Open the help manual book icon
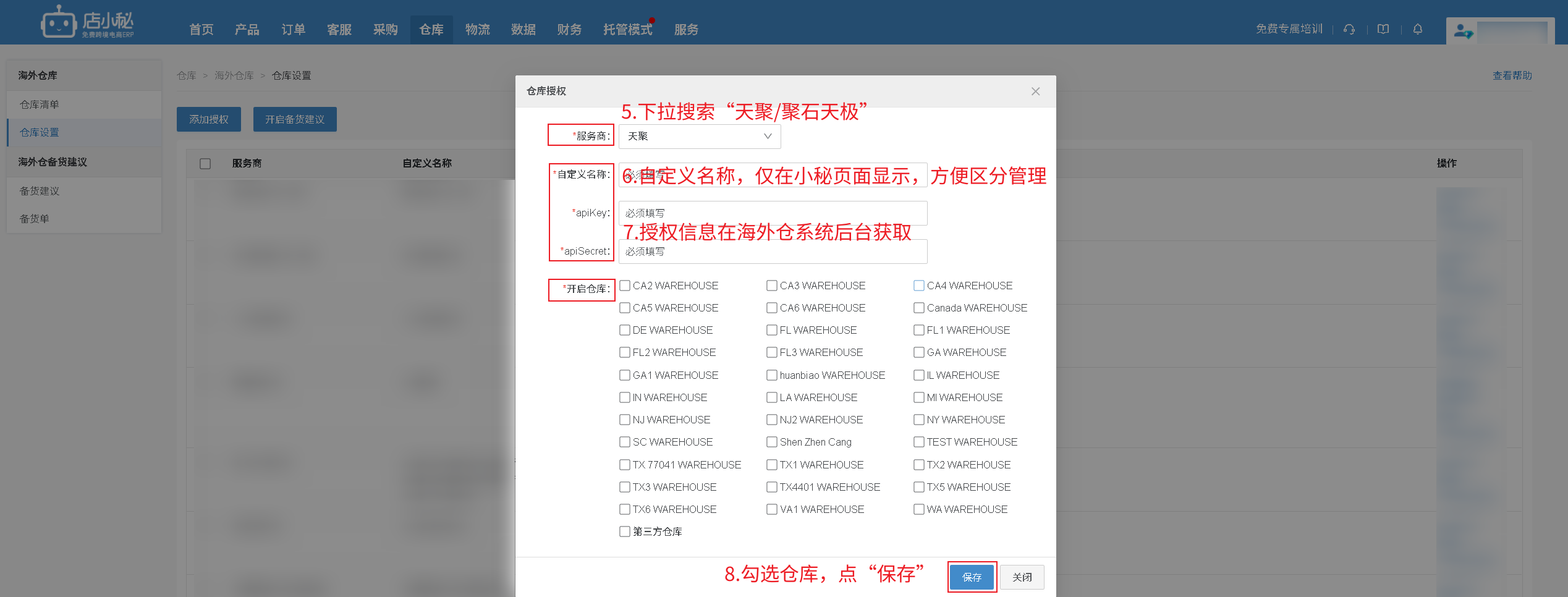The image size is (1568, 597). tap(1383, 29)
